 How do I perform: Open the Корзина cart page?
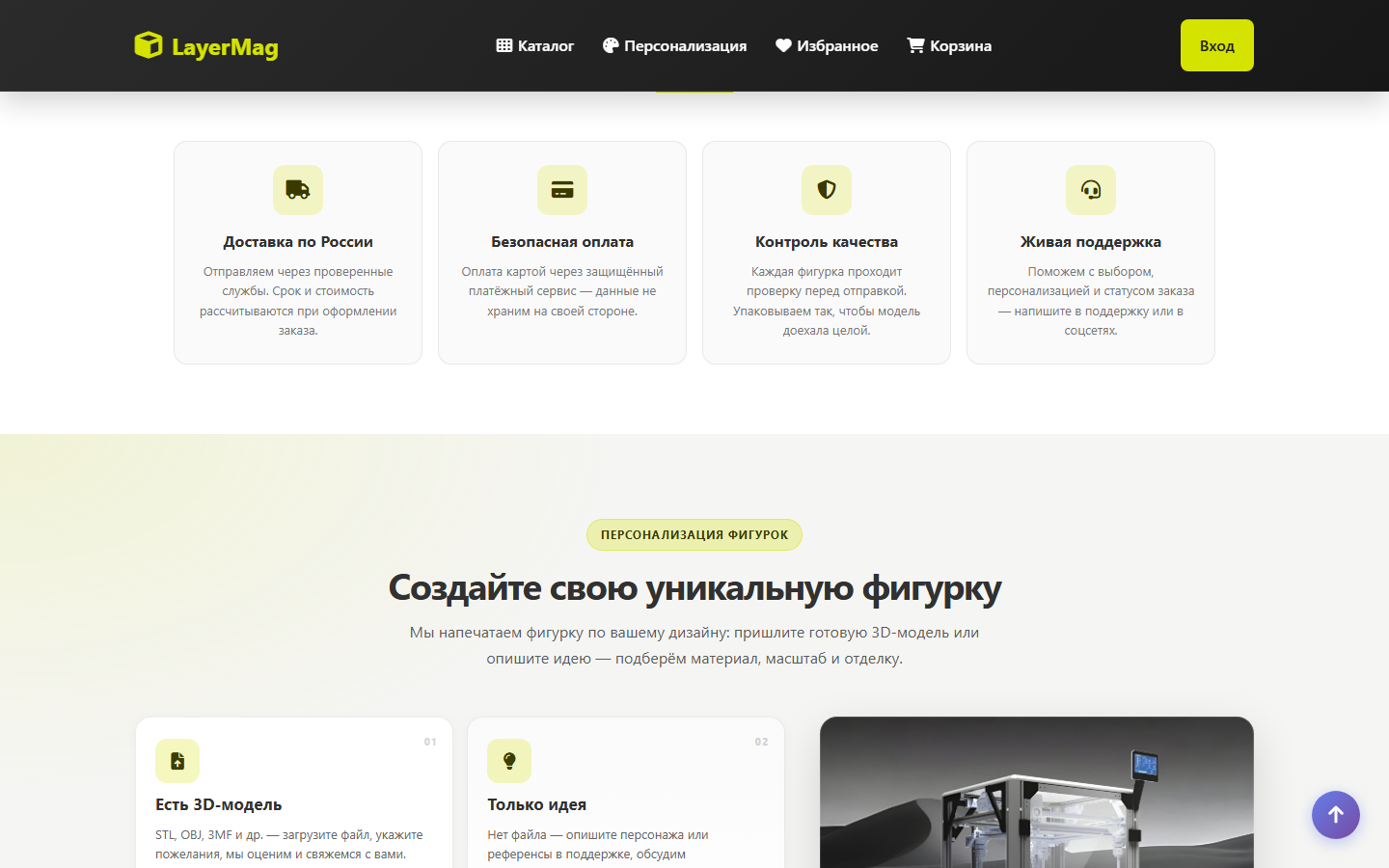pyautogui.click(x=949, y=45)
